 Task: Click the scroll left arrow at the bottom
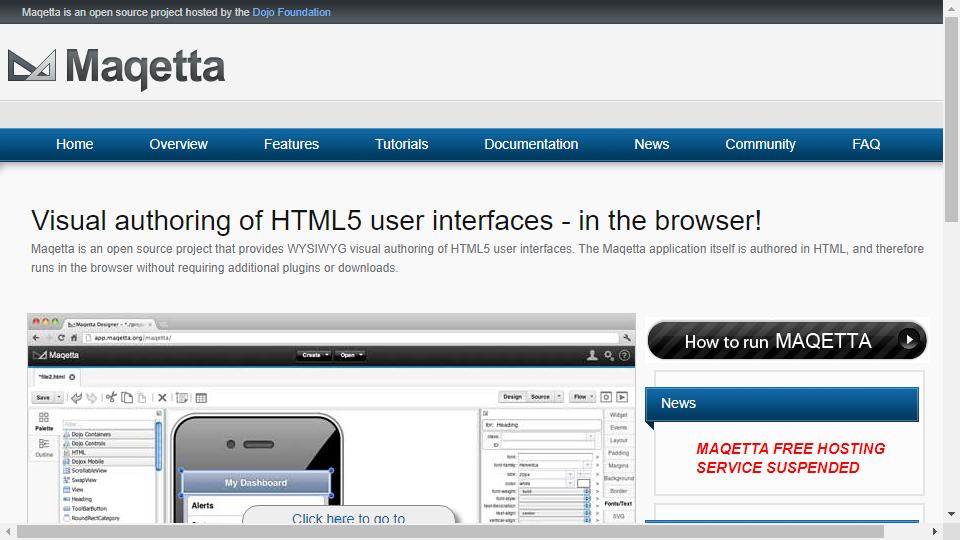[x=8, y=531]
